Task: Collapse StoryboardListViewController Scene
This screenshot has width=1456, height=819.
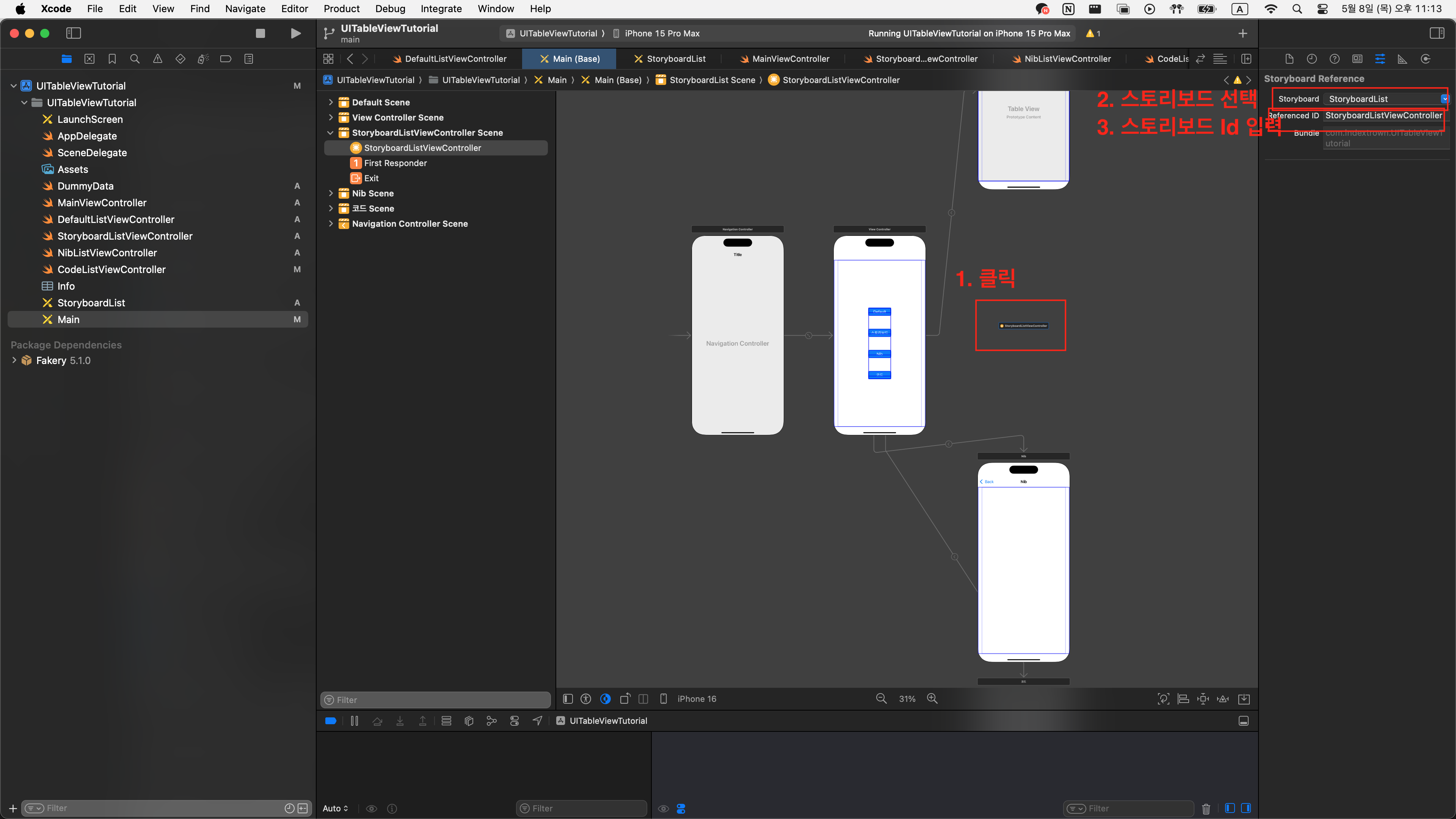Action: 331,133
